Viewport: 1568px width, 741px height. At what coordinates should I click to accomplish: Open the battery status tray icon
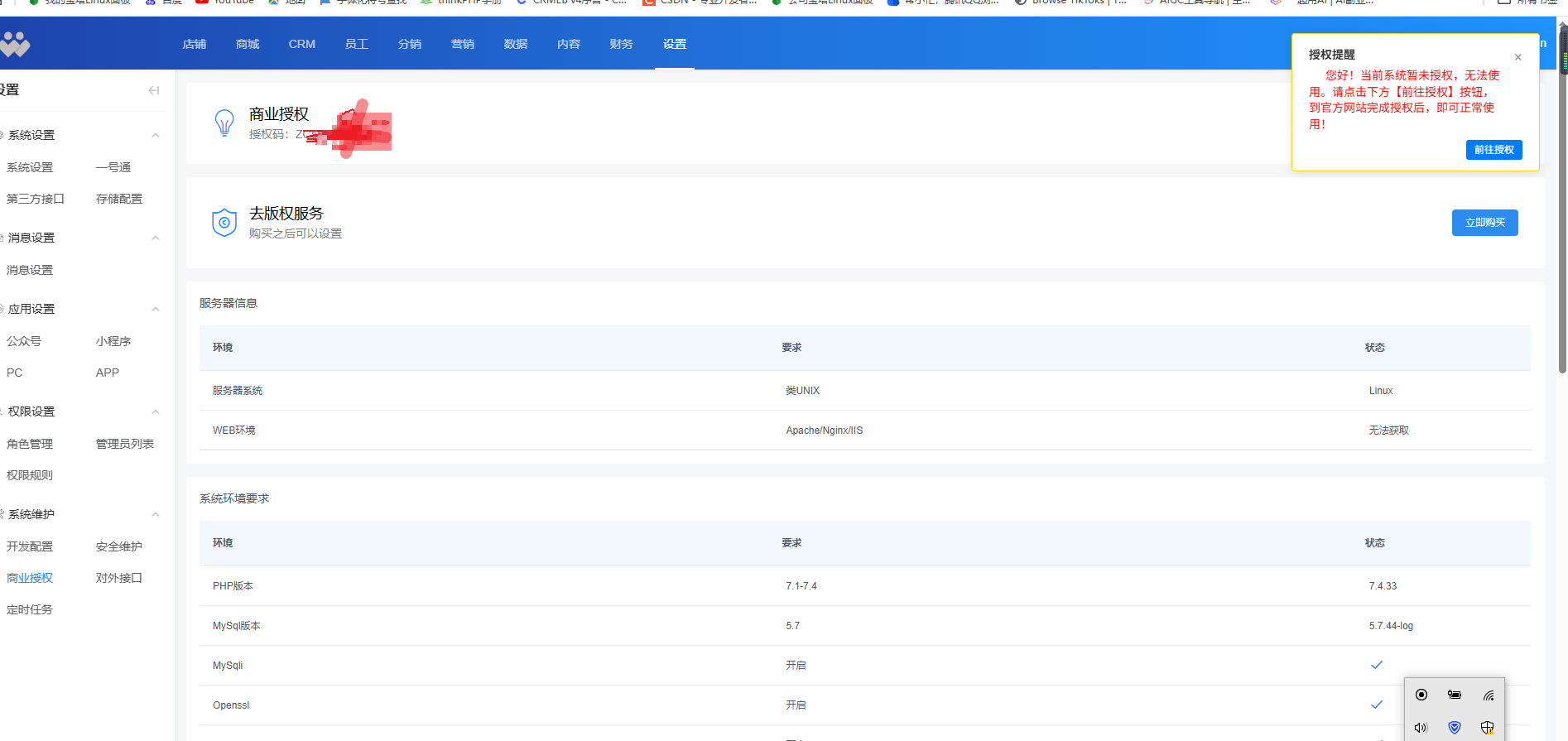pyautogui.click(x=1455, y=695)
